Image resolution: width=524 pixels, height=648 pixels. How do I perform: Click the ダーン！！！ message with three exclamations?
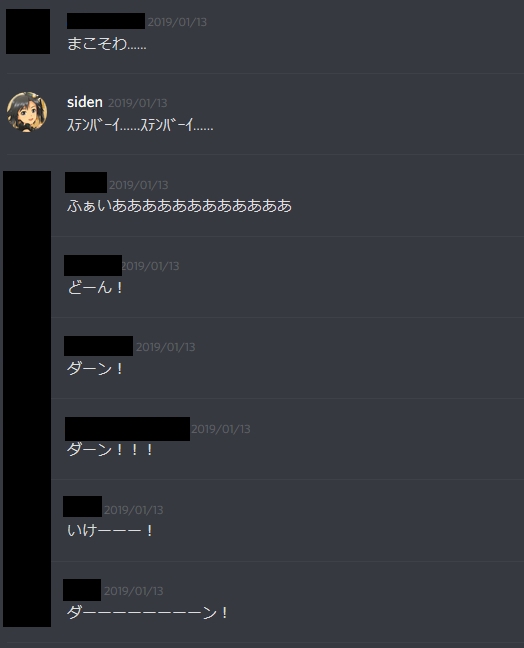[x=110, y=449]
